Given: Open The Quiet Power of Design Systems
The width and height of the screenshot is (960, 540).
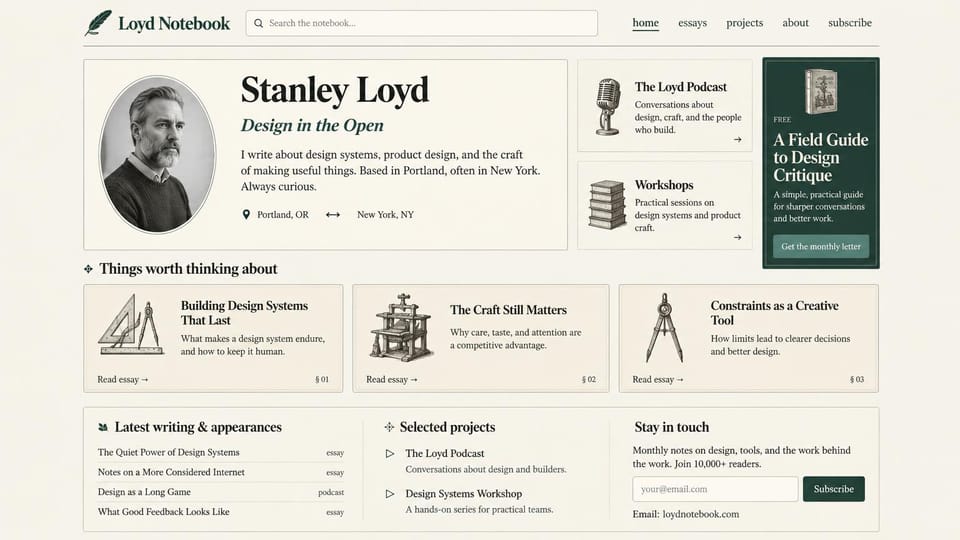Looking at the screenshot, I should 168,452.
